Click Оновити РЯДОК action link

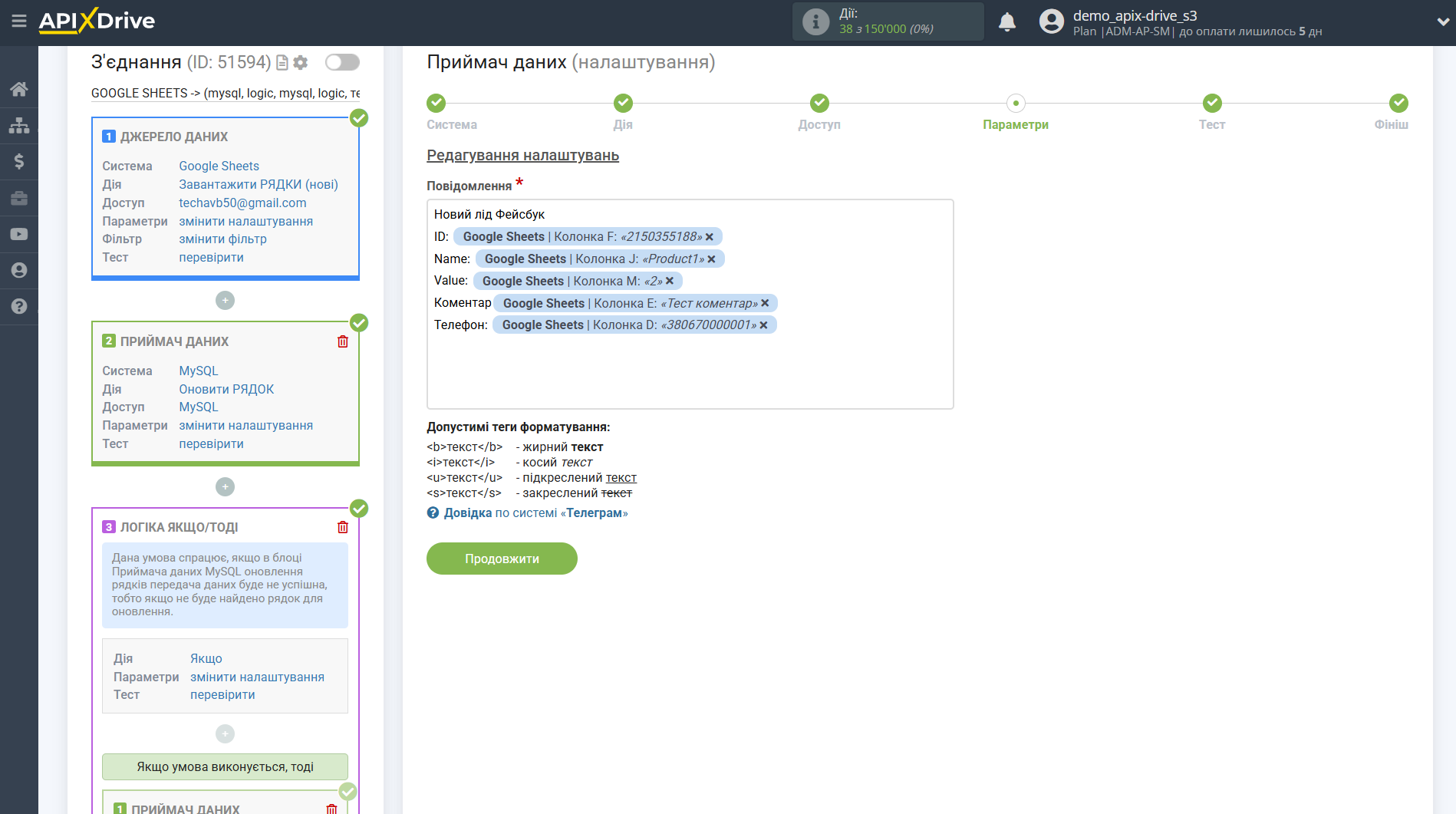click(226, 389)
